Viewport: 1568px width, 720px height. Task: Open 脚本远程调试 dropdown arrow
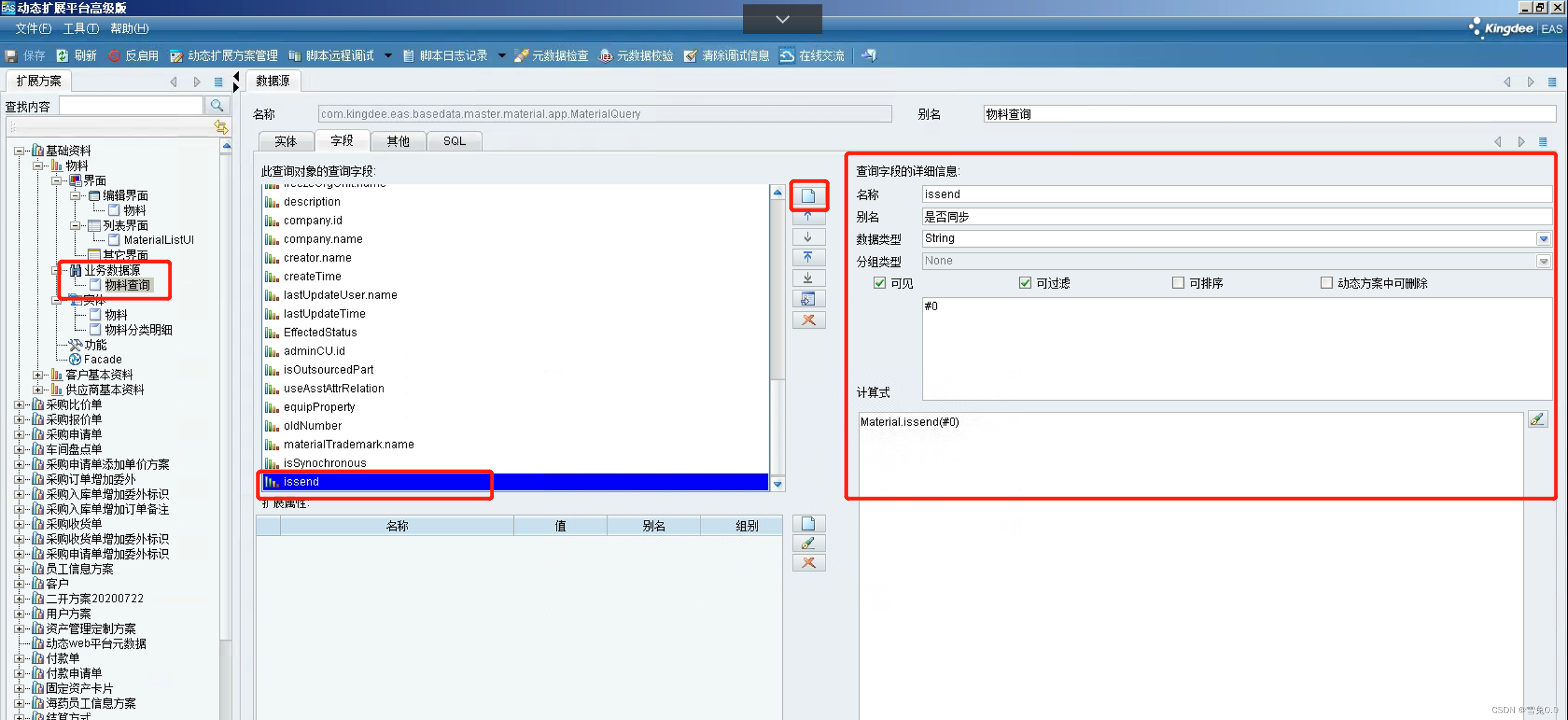click(x=388, y=56)
